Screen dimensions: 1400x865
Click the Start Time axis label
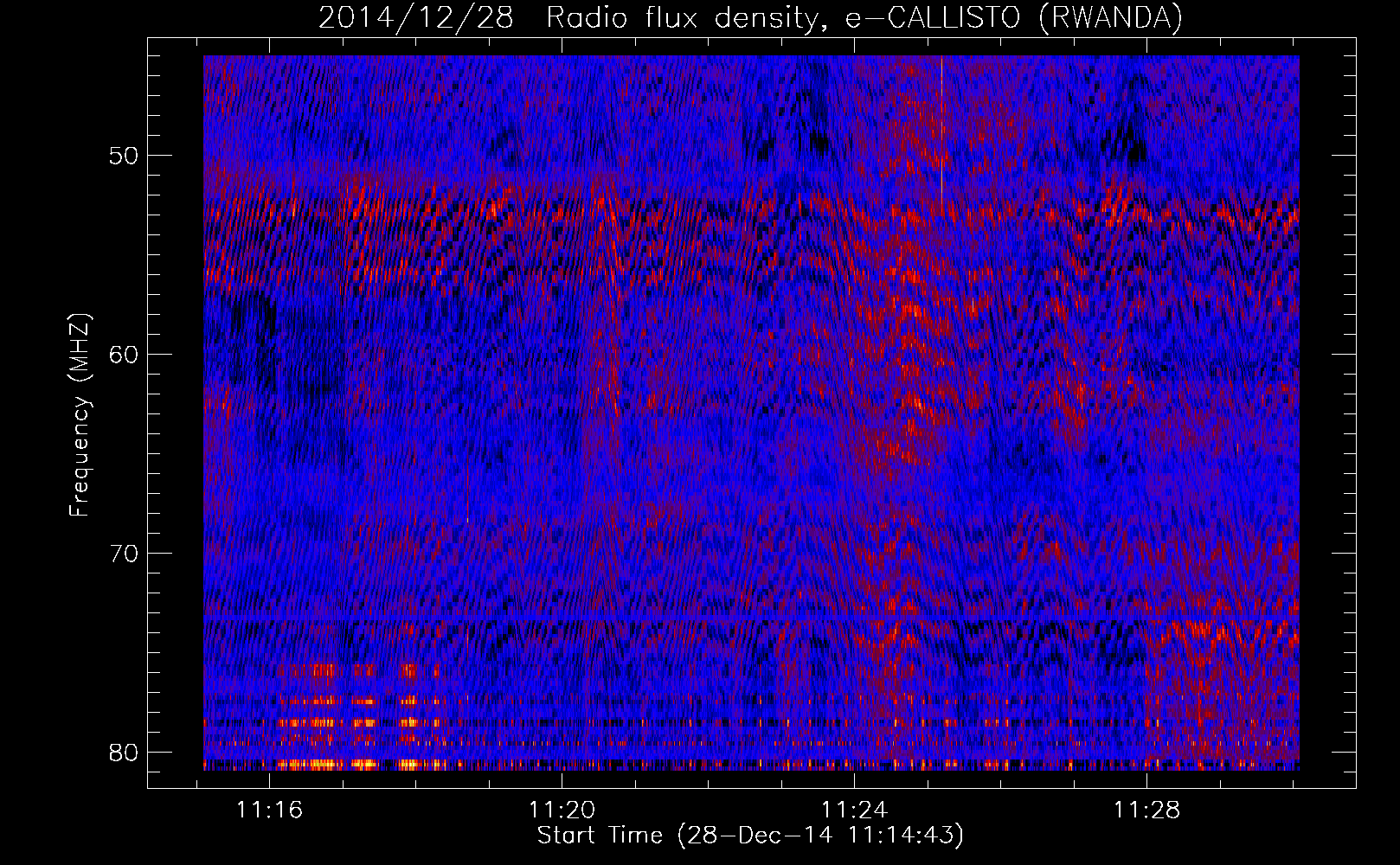[x=750, y=836]
